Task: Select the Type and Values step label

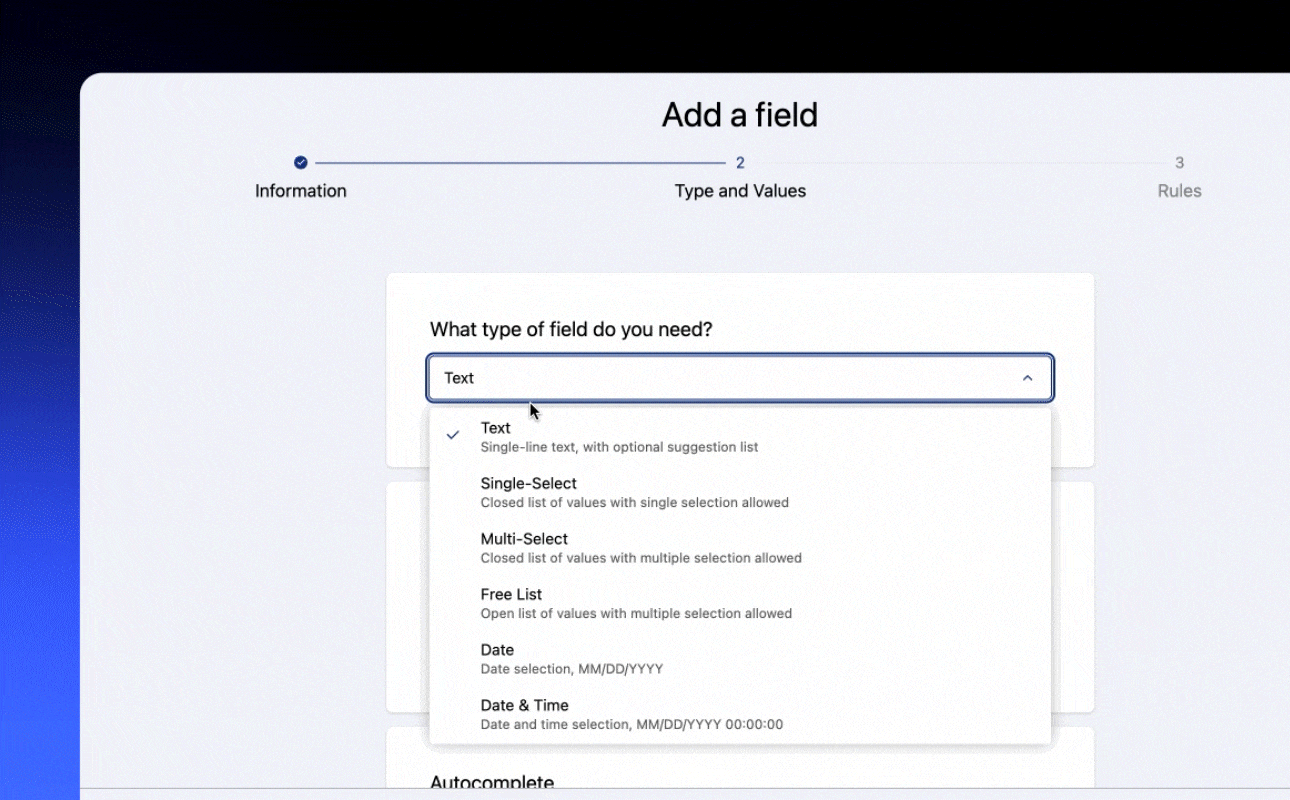Action: pos(740,191)
